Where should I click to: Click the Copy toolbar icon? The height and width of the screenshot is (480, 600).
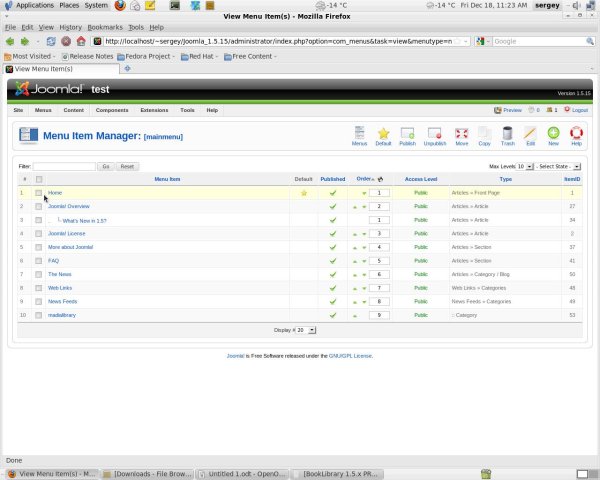click(484, 136)
